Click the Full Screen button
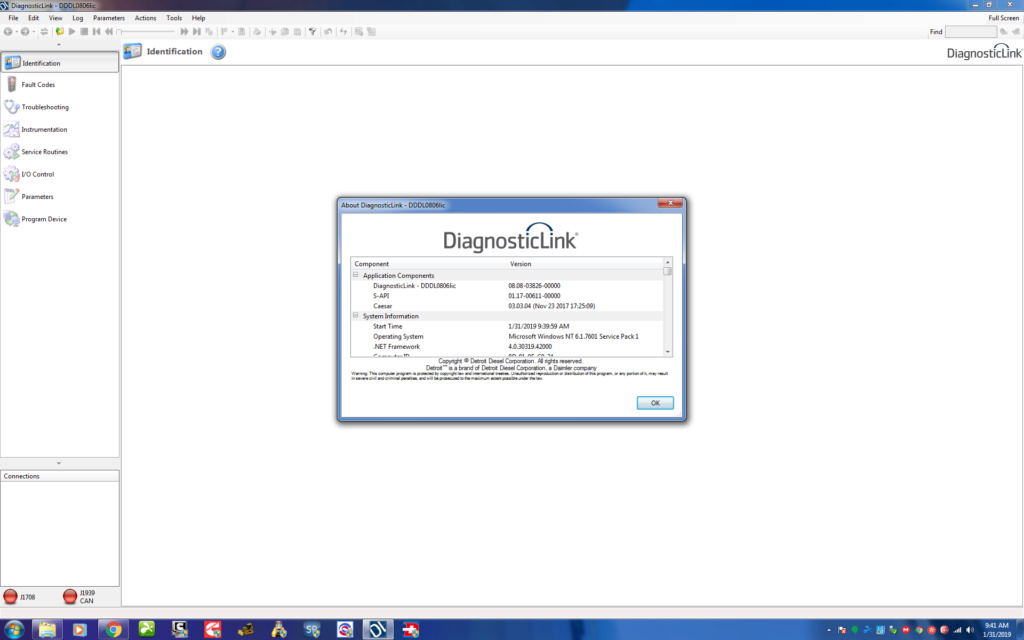 (1003, 18)
